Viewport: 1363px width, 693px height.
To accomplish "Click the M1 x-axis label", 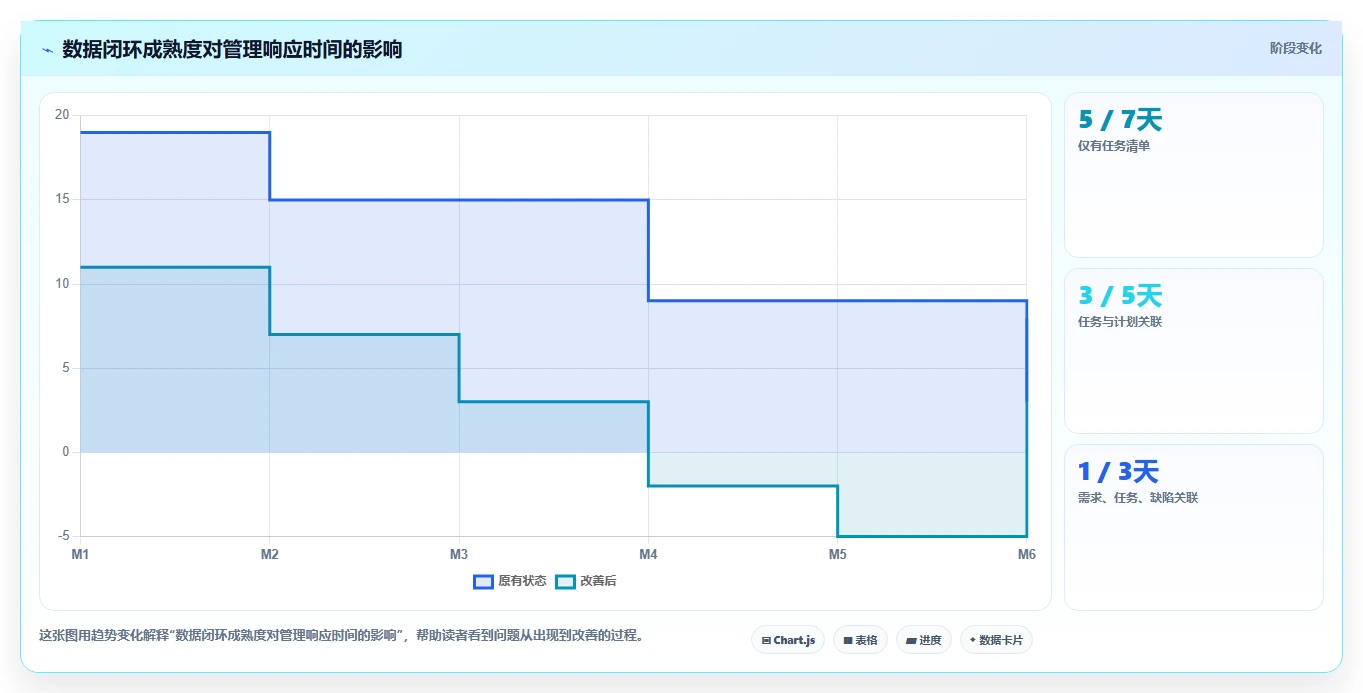I will click(80, 554).
